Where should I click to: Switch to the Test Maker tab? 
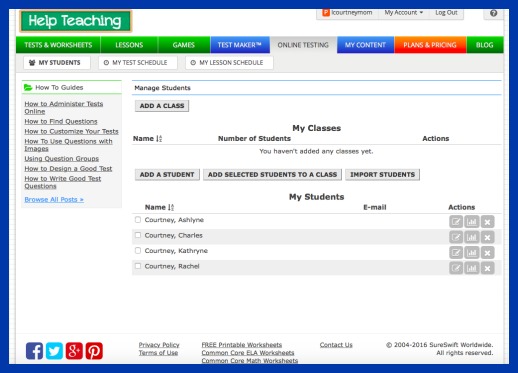click(x=240, y=45)
